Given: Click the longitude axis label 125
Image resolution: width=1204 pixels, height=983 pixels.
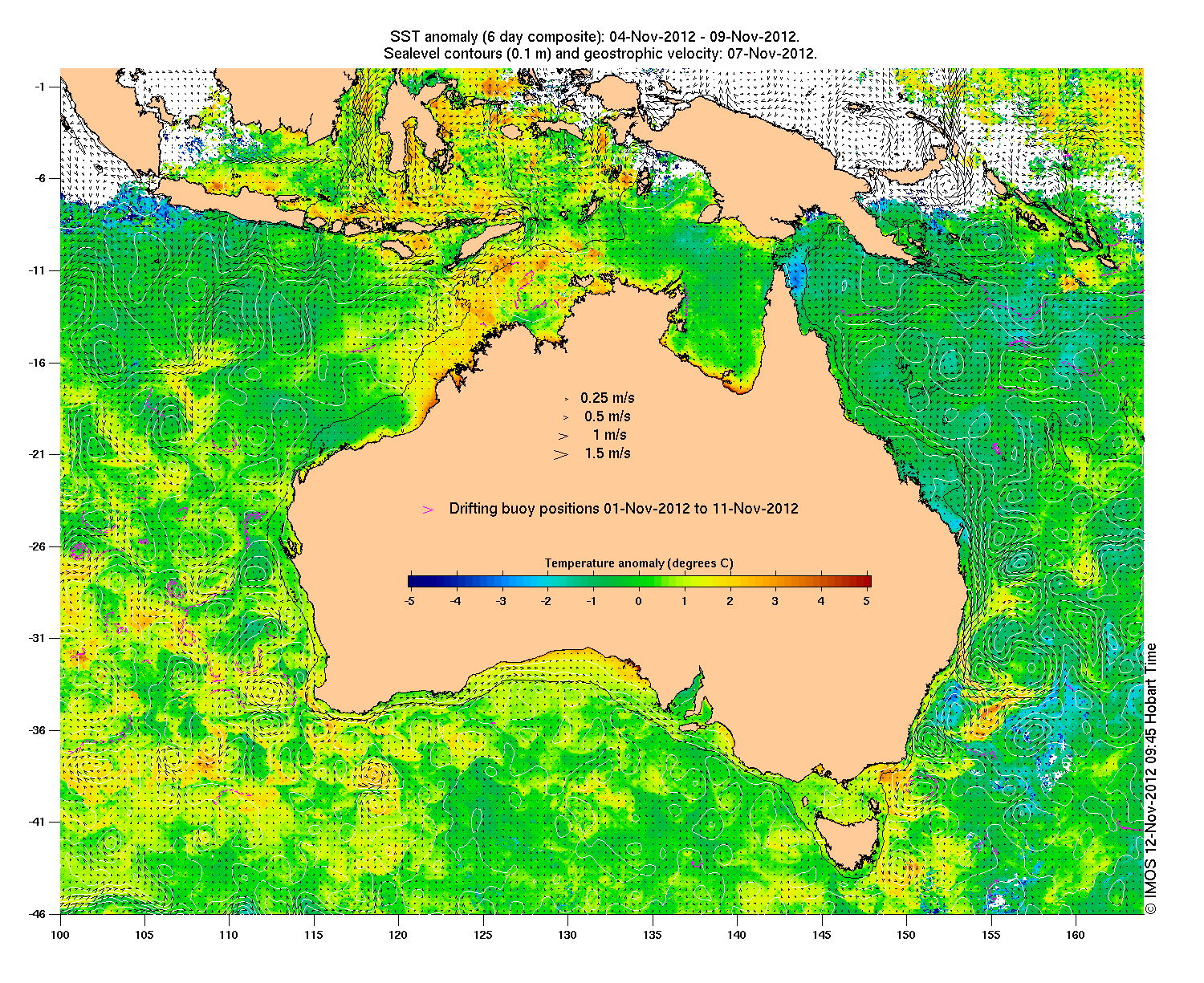Looking at the screenshot, I should coord(483,935).
